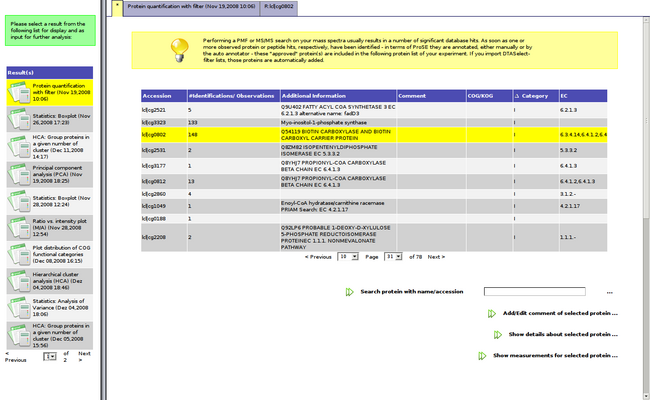Open the Principal component analysis result icon
The width and height of the screenshot is (650, 400).
point(19,174)
